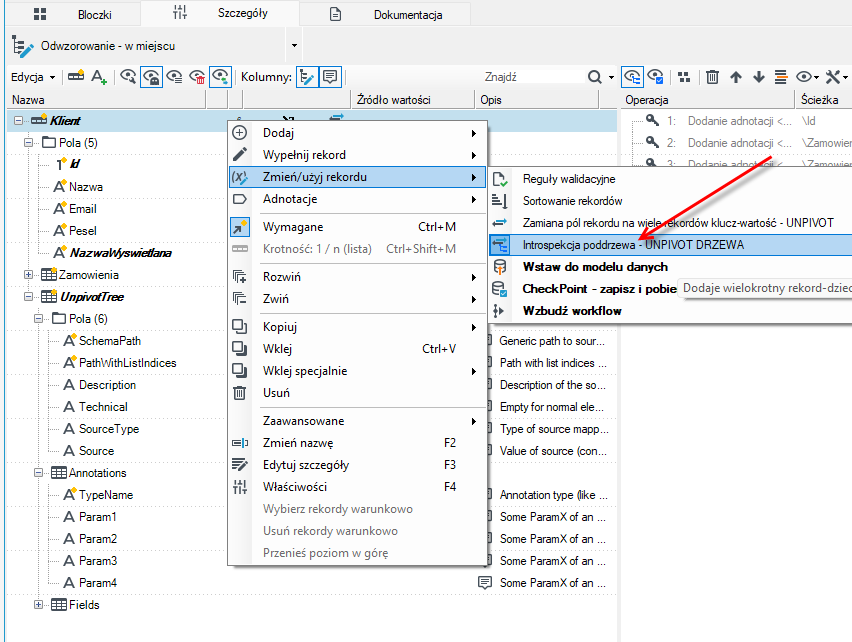The height and width of the screenshot is (642, 852).
Task: Toggle the comment column button
Action: [x=330, y=77]
